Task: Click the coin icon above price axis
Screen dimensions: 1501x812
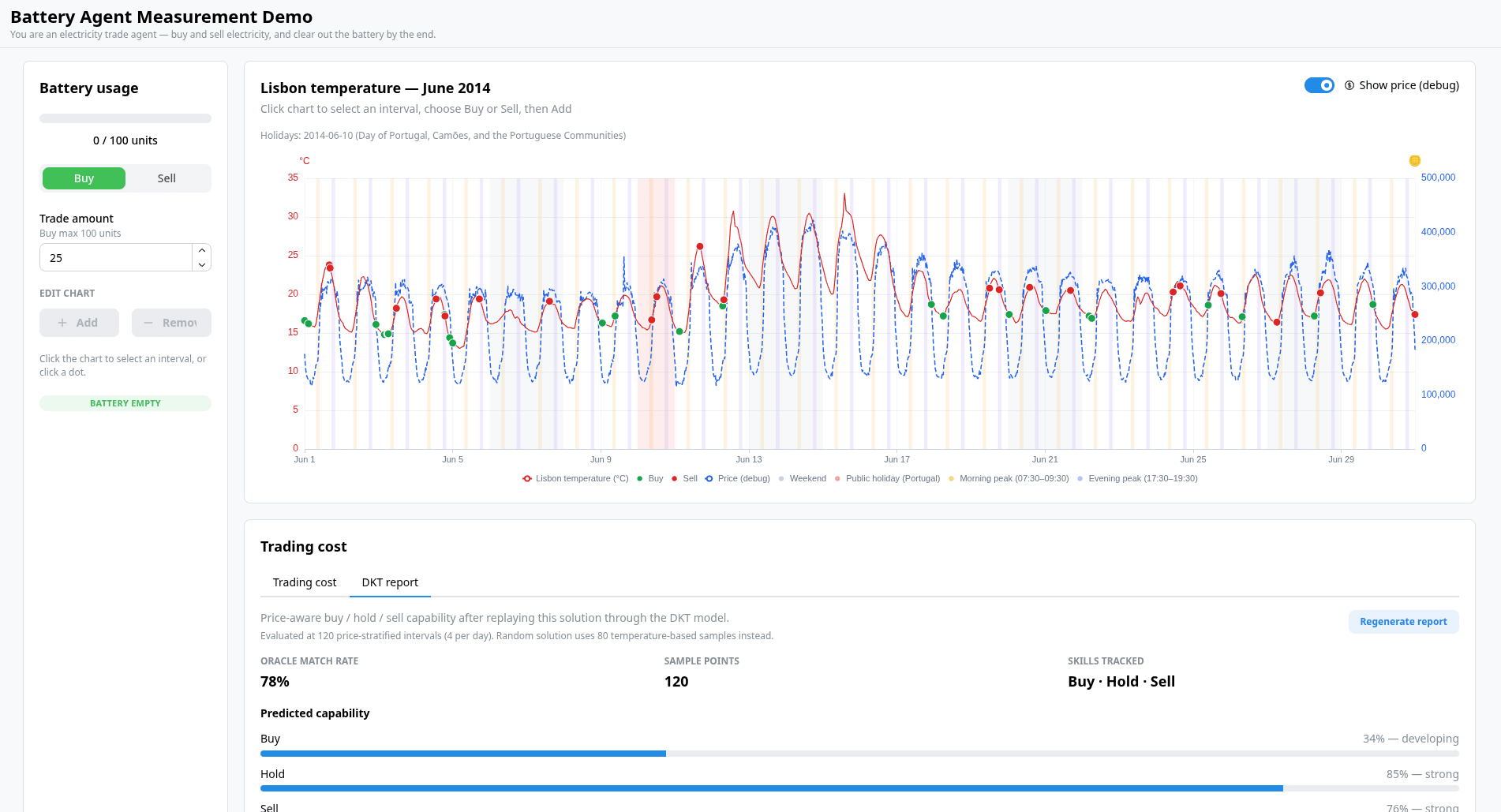Action: coord(1415,161)
